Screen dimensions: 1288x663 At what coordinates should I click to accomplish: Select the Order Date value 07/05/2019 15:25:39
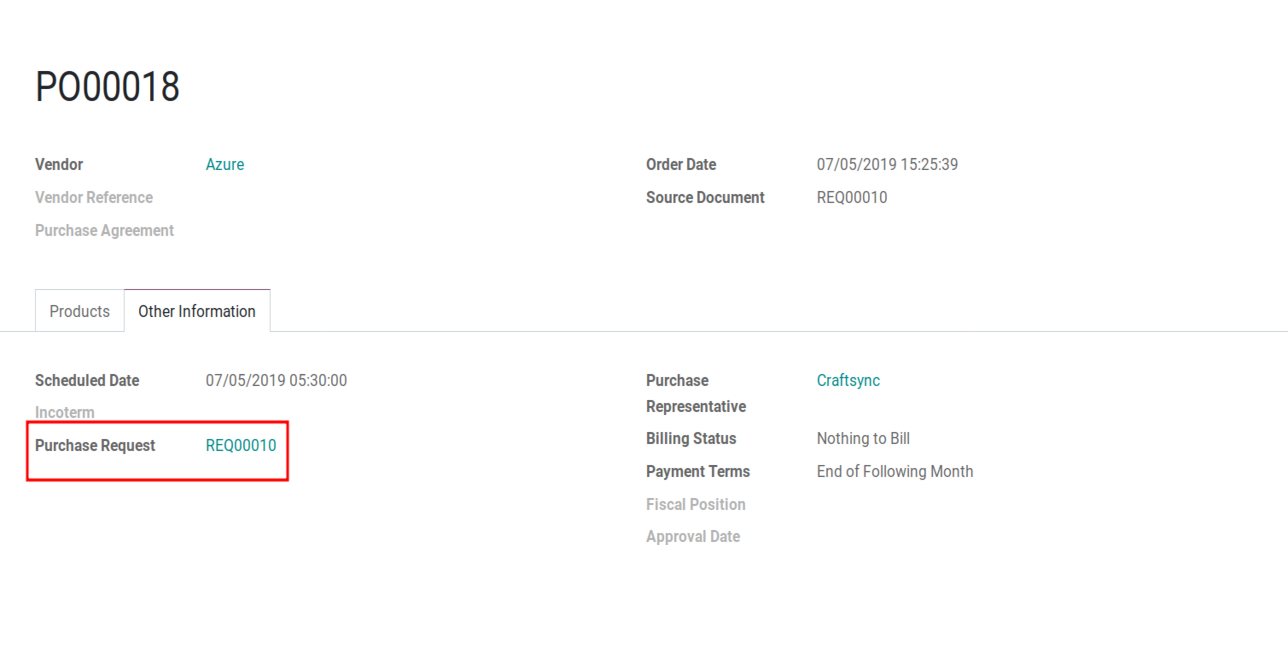(887, 165)
